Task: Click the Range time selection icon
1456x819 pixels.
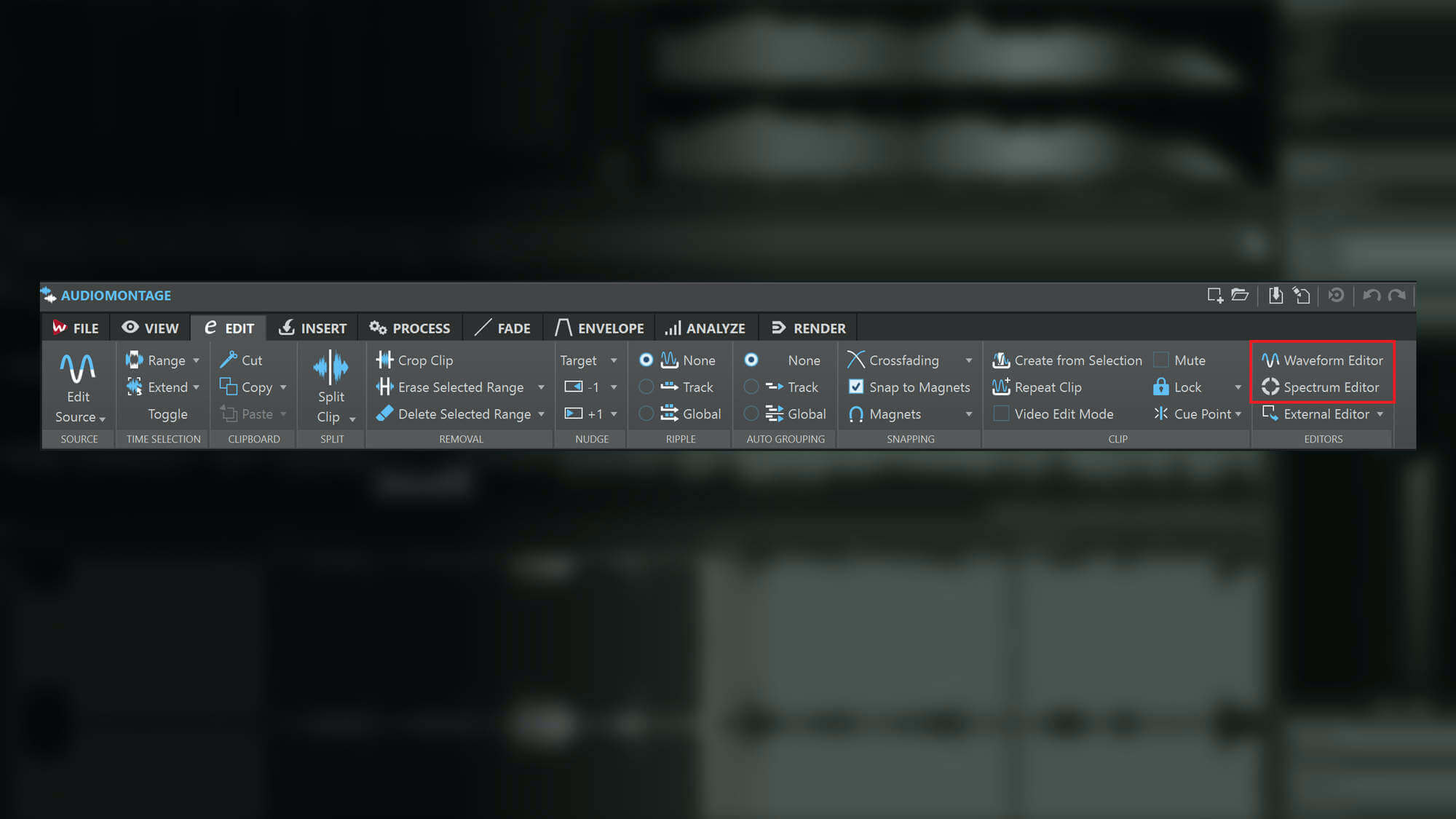Action: pos(135,360)
